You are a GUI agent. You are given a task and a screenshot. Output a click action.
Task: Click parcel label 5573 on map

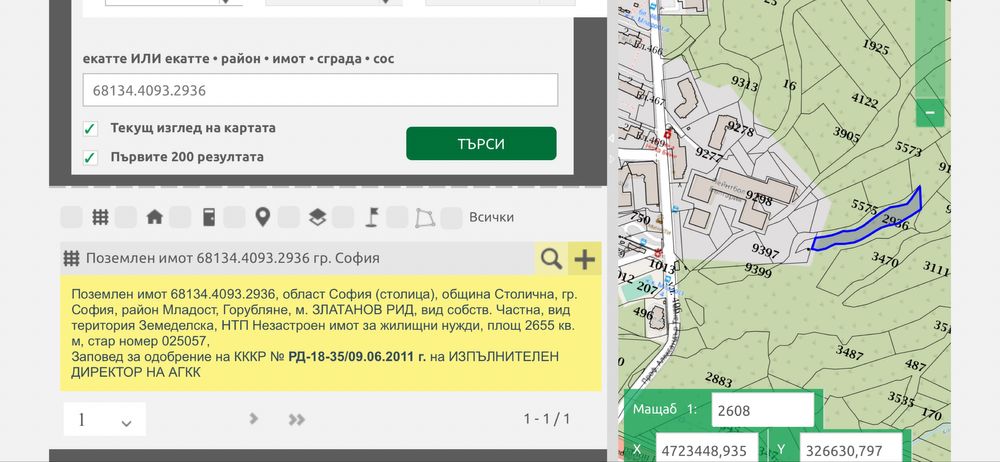[x=908, y=149]
